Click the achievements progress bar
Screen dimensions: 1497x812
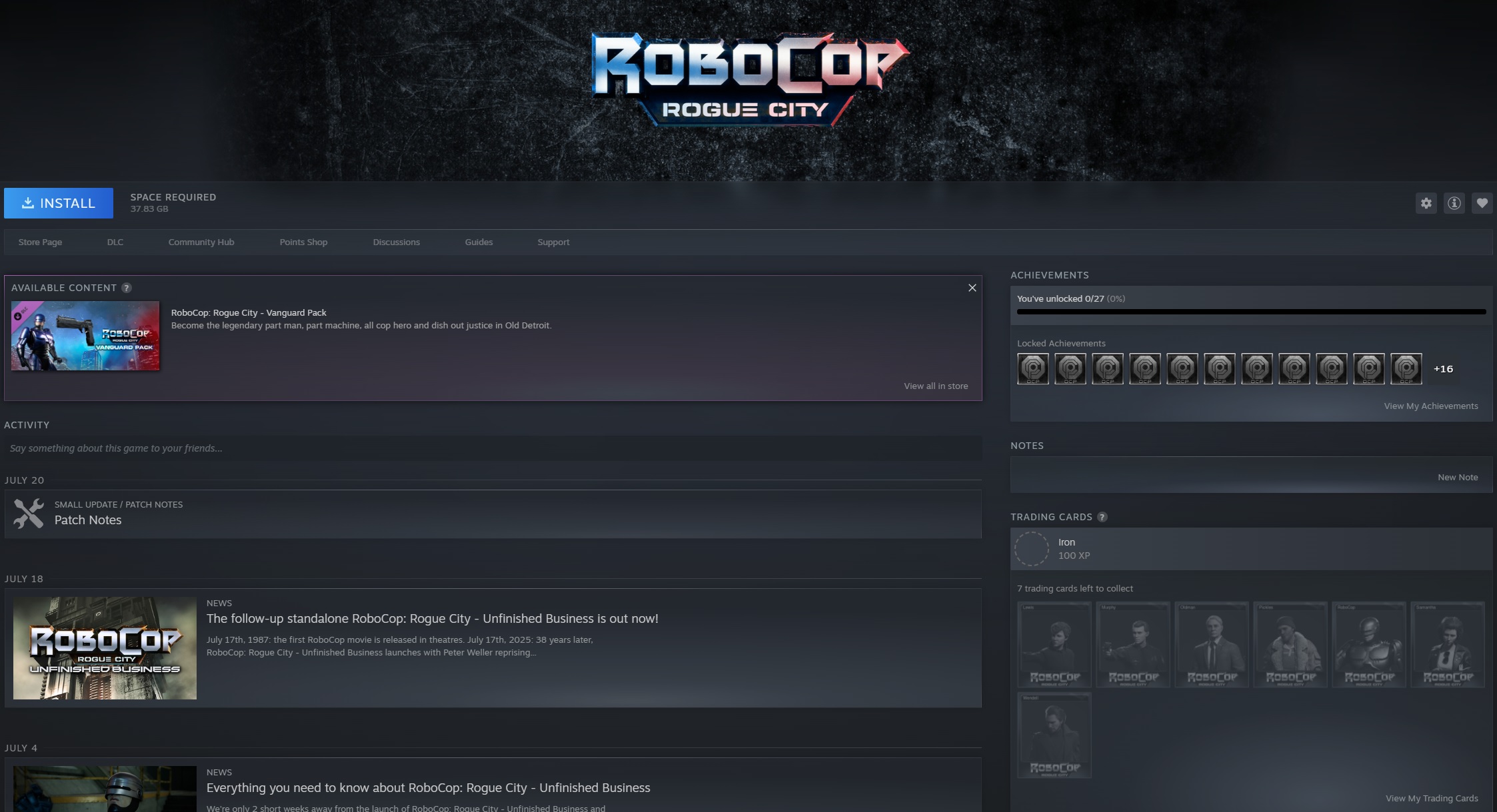click(1251, 312)
